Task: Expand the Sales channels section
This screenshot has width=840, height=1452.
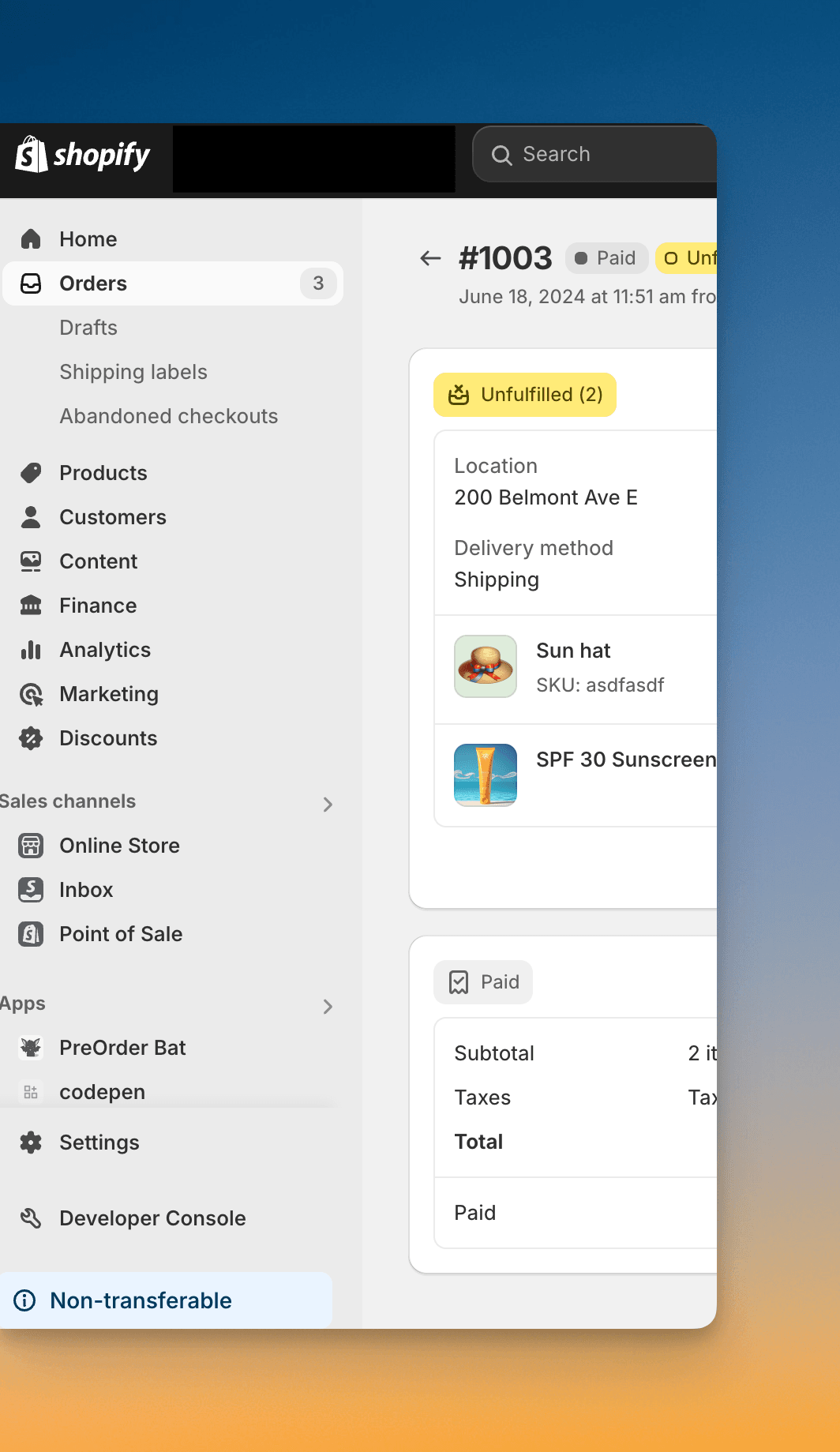Action: [x=328, y=805]
